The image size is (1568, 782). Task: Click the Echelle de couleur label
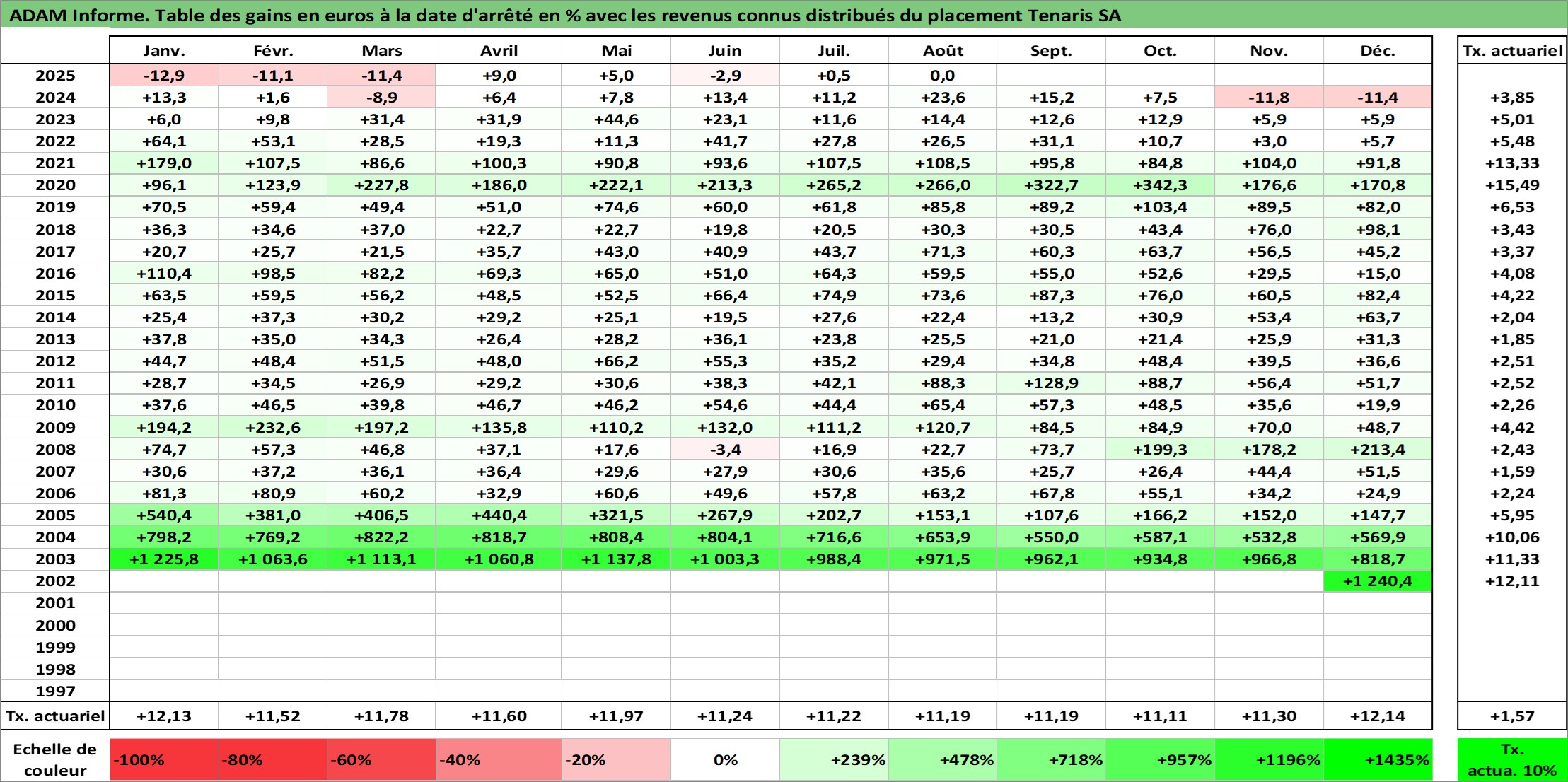coord(55,760)
